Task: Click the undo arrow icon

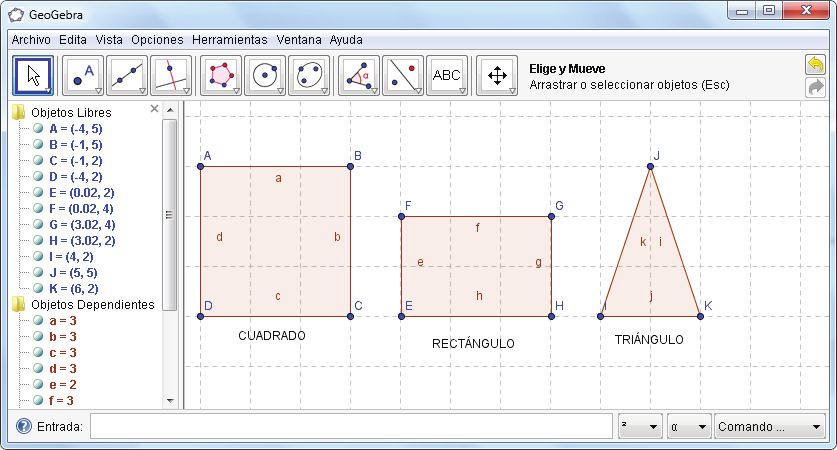Action: pyautogui.click(x=816, y=65)
